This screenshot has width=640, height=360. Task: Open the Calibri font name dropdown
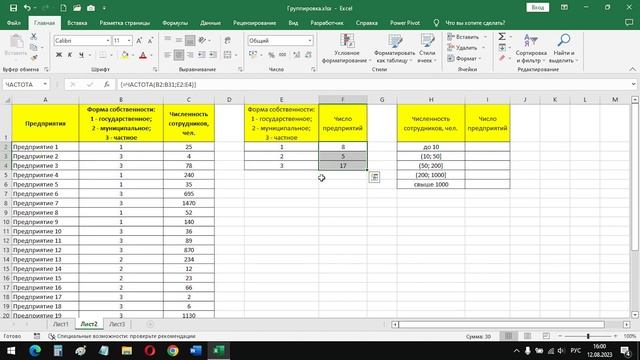108,40
